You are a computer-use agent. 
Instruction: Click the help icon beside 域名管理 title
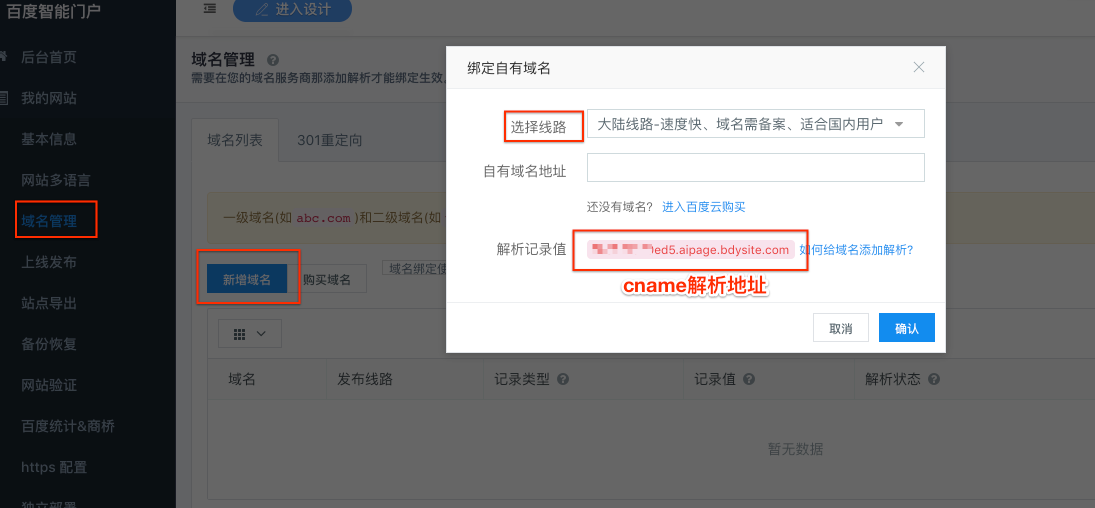(x=273, y=60)
